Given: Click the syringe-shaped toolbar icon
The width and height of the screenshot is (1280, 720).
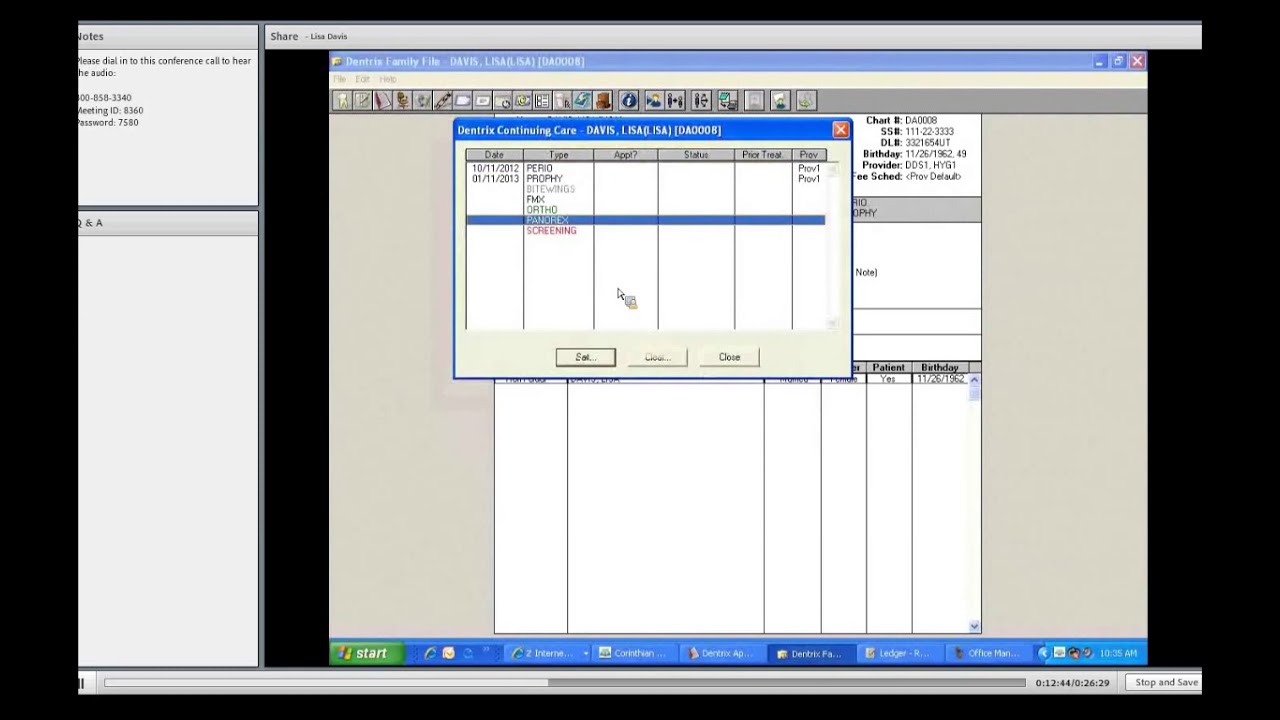Looking at the screenshot, I should 443,100.
